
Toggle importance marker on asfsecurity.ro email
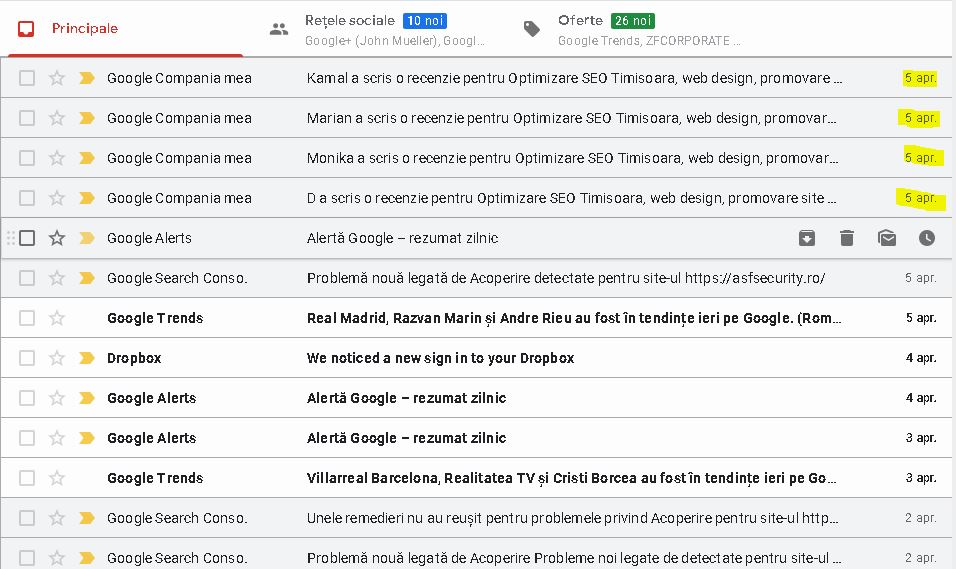(87, 278)
